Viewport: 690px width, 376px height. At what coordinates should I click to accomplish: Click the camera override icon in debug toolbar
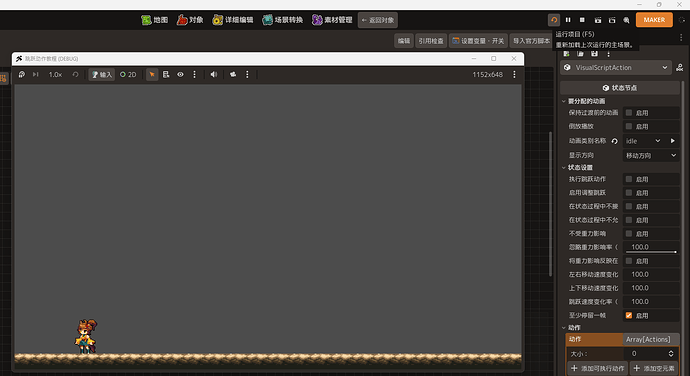click(233, 74)
